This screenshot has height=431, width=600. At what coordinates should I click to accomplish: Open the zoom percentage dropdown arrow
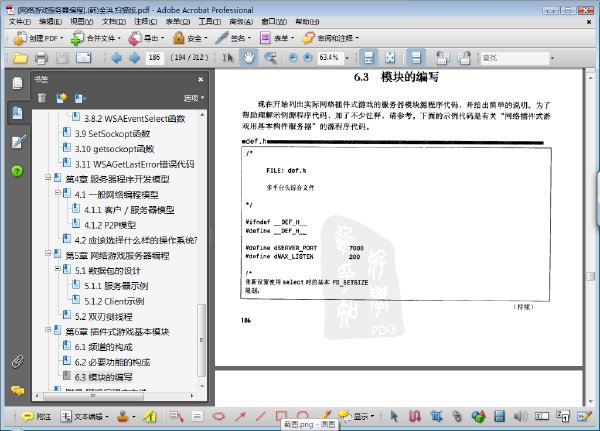click(x=347, y=58)
